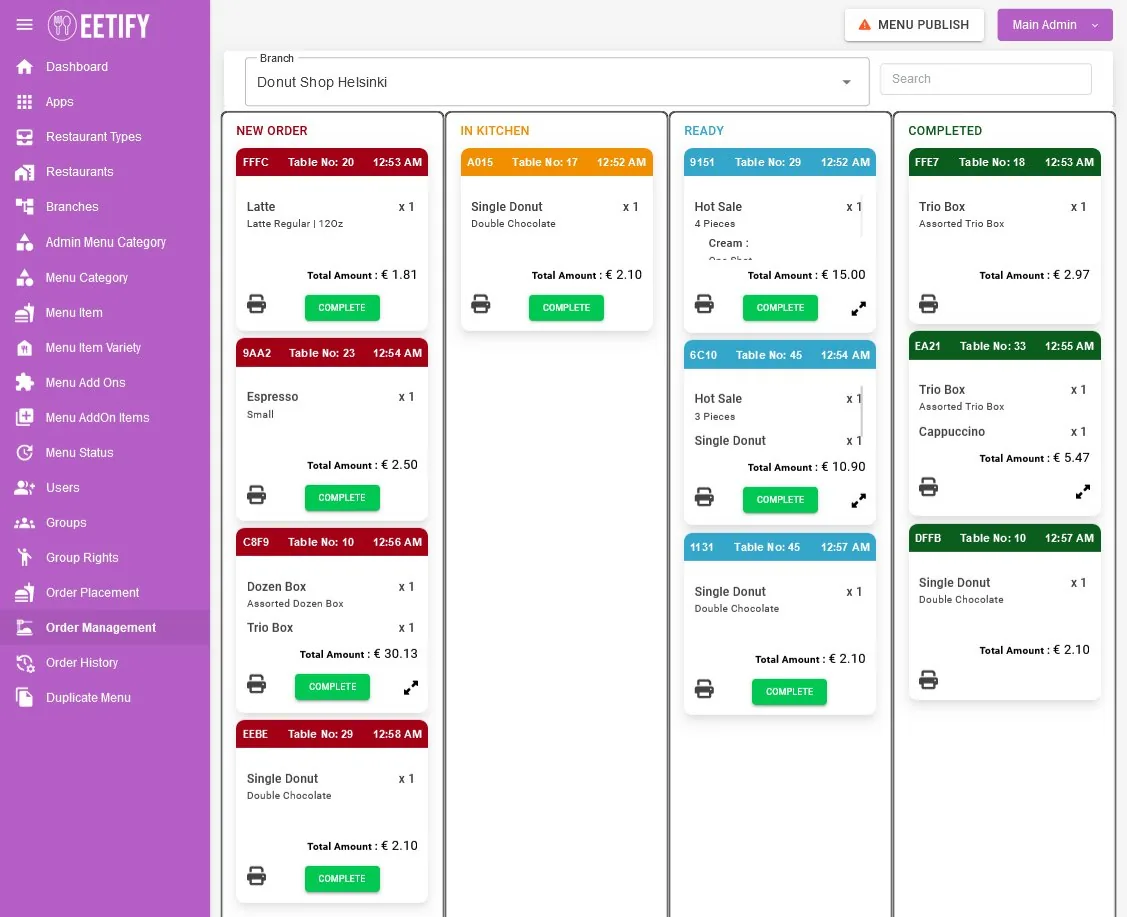
Task: Print order DFFB receipt
Action: (x=929, y=680)
